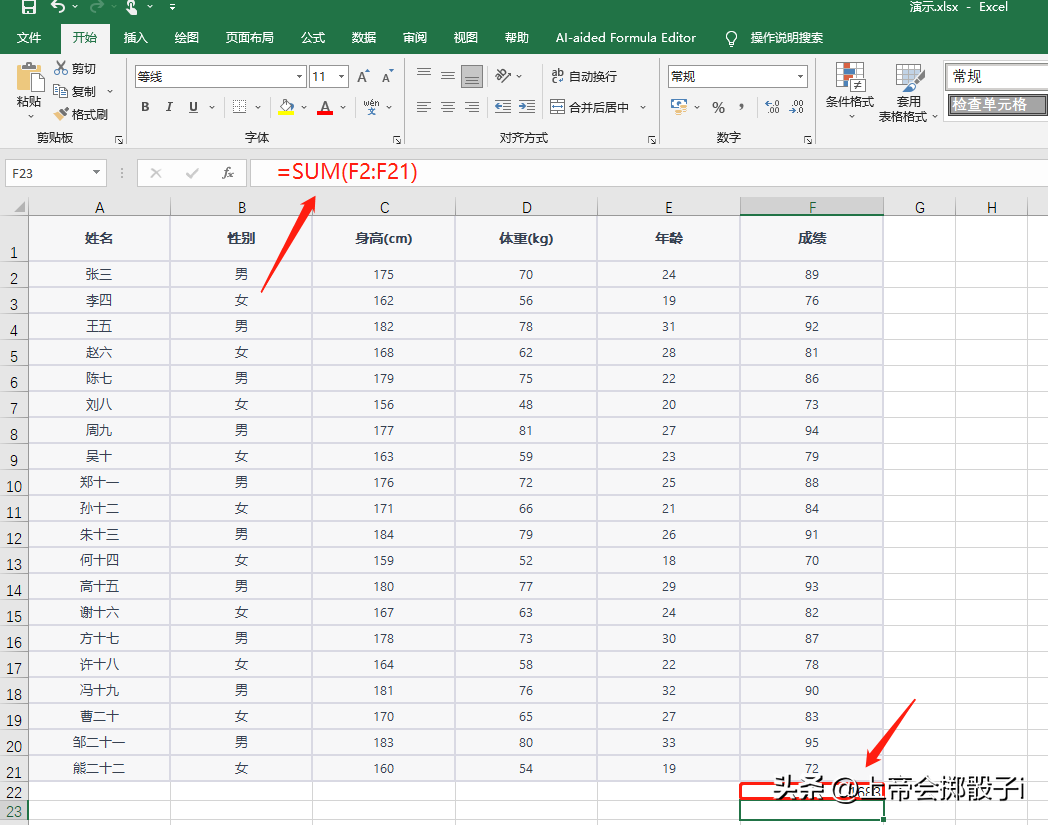The height and width of the screenshot is (825, 1048).
Task: Toggle wrap text 自动换行
Action: pyautogui.click(x=584, y=76)
